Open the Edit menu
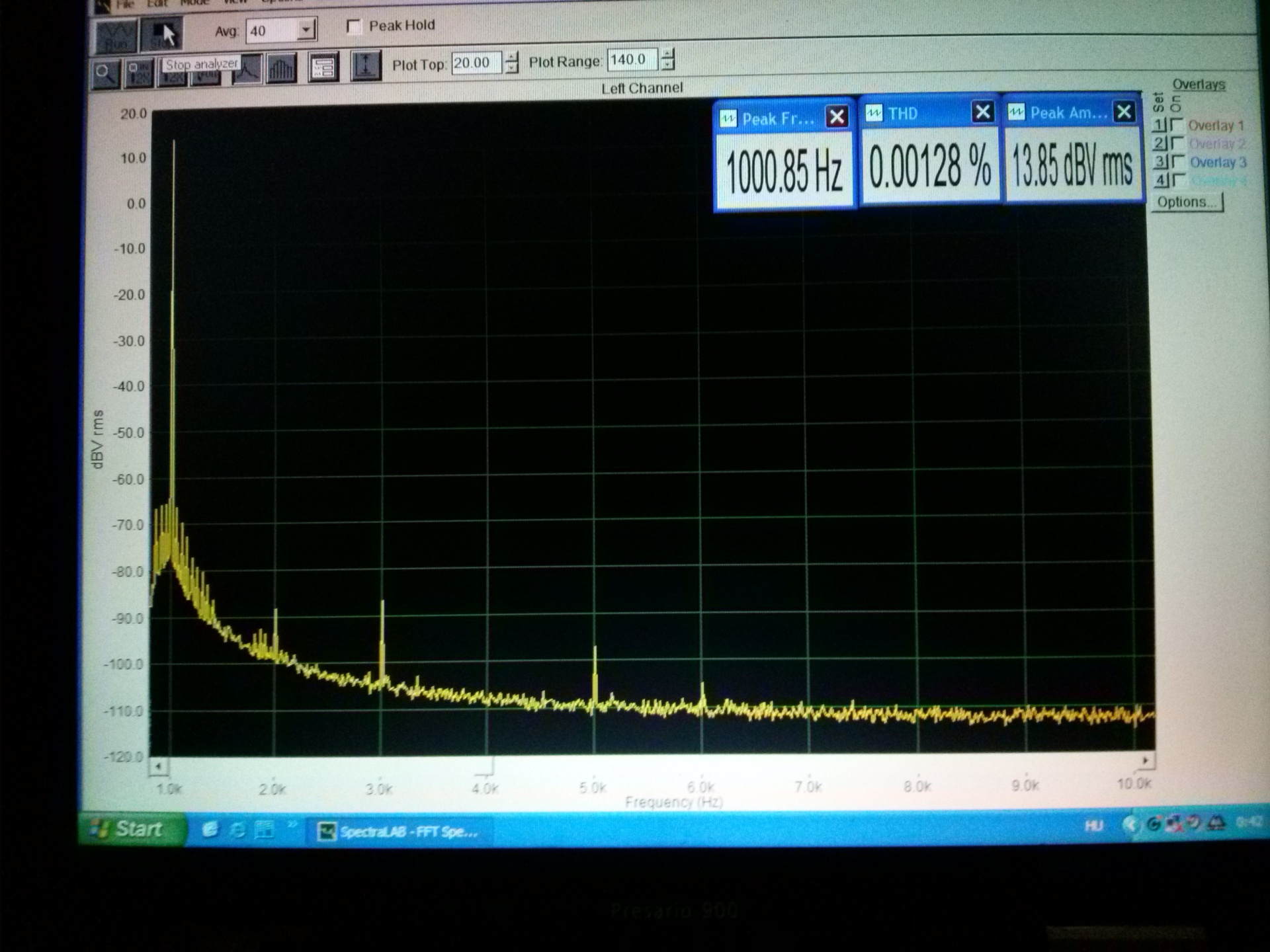The image size is (1270, 952). [x=157, y=4]
